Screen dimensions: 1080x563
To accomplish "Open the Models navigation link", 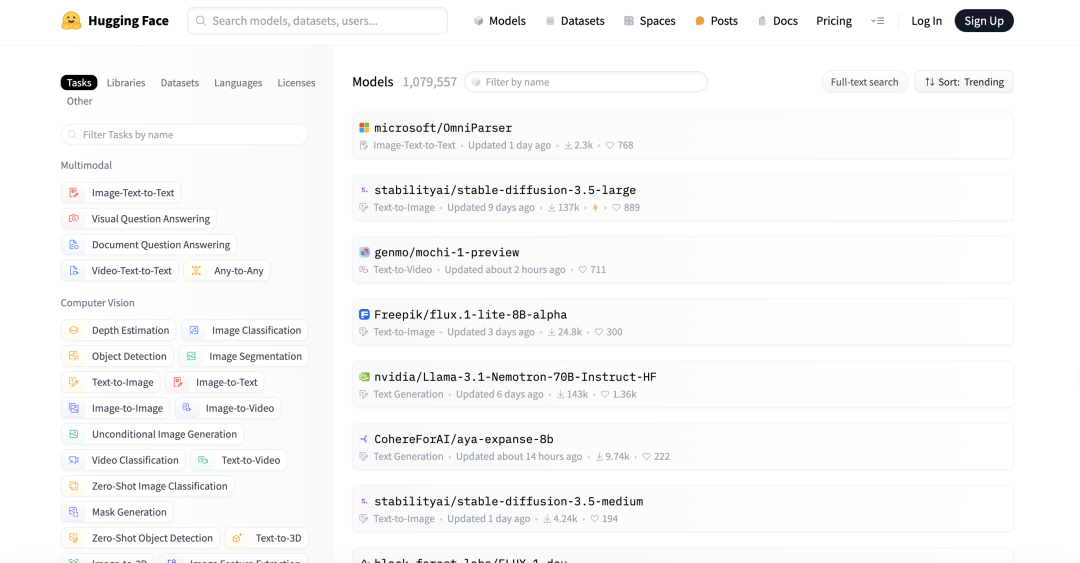I will pyautogui.click(x=499, y=21).
